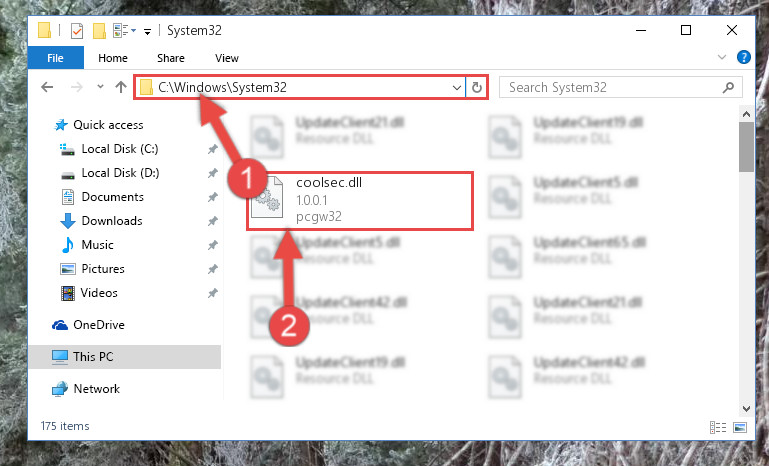The image size is (769, 466).
Task: Click the search magnifier icon
Action: point(728,87)
